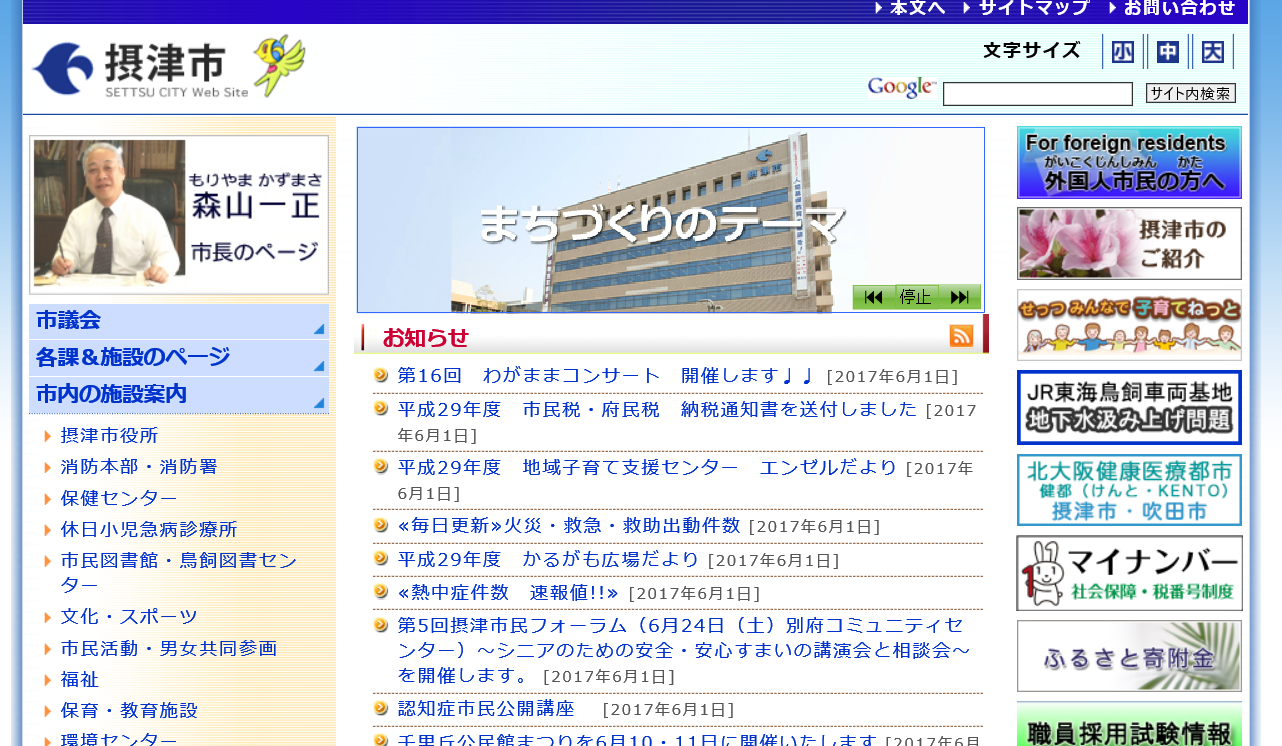Image resolution: width=1282 pixels, height=746 pixels.
Task: Set text size to medium (中)
Action: tap(1167, 51)
